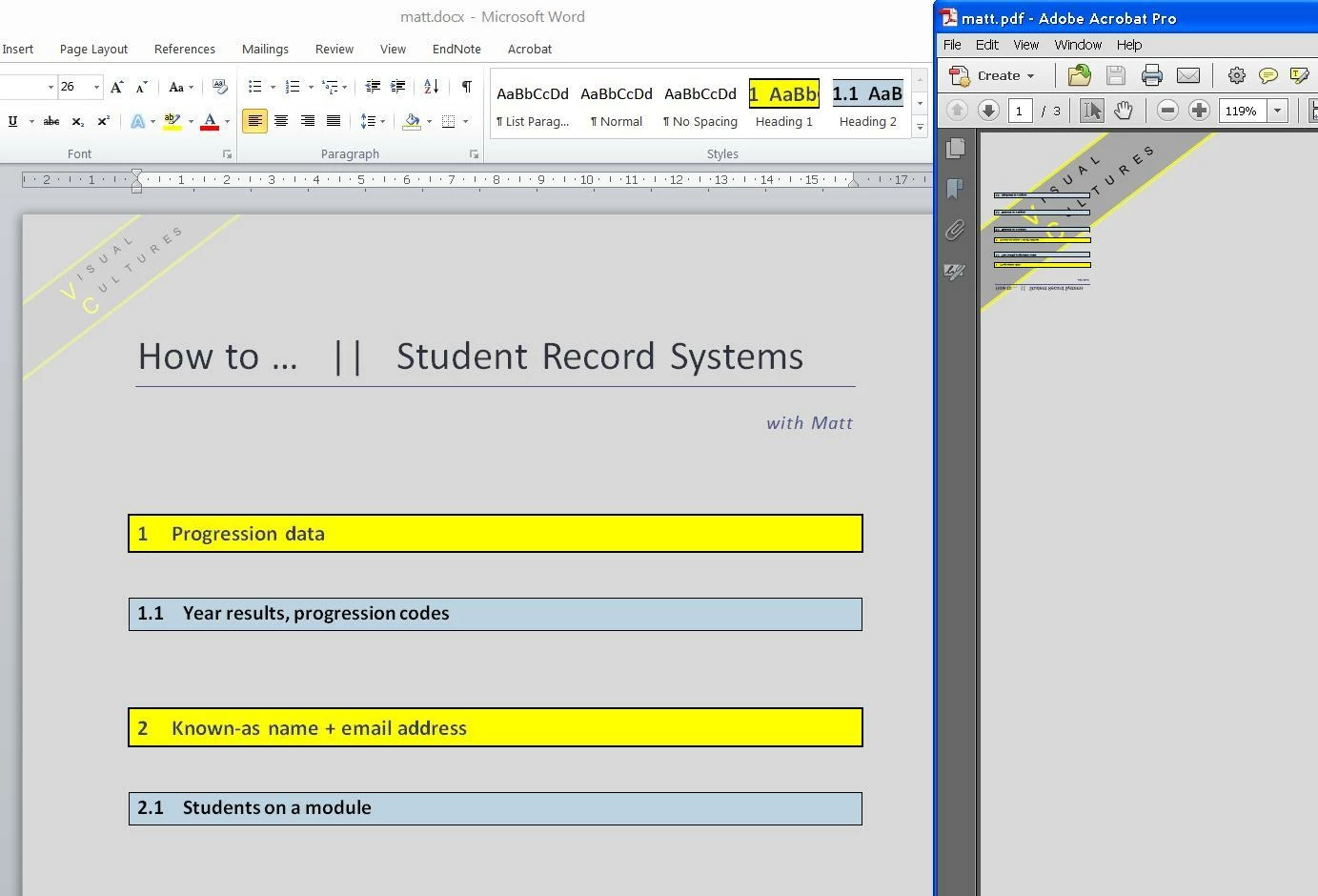Toggle Justify alignment

334,121
